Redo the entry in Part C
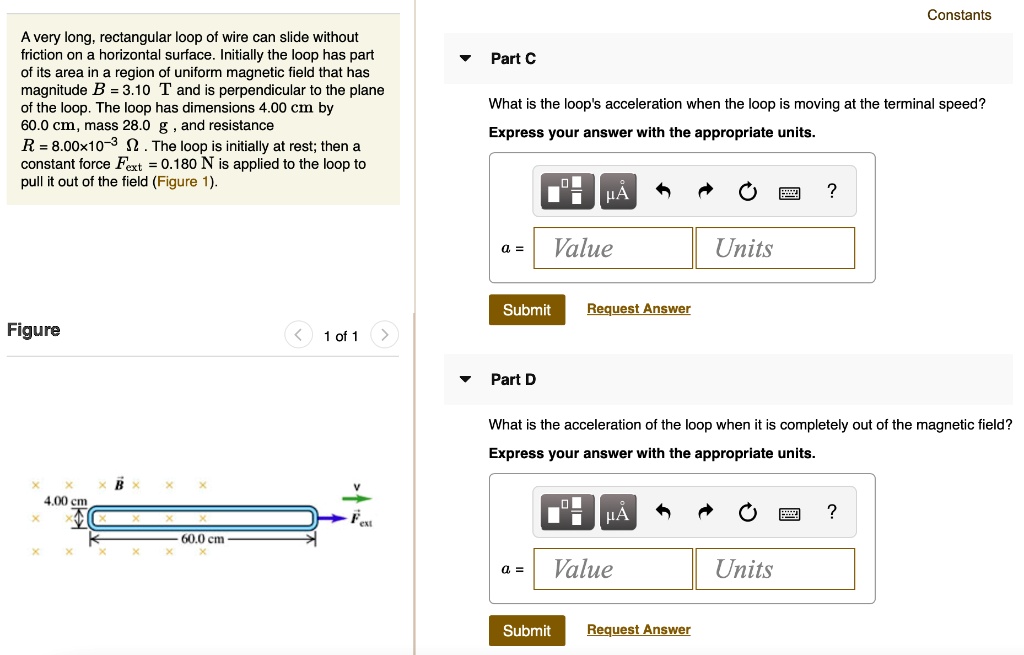1024x655 pixels. pos(704,192)
